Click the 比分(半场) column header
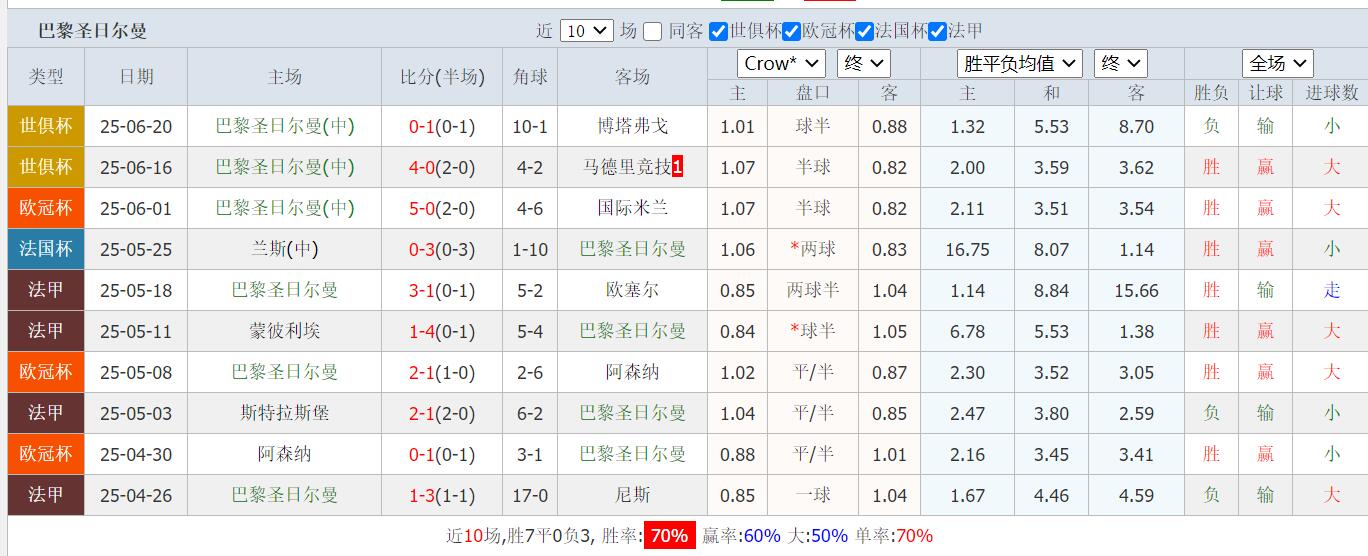The height and width of the screenshot is (556, 1368). coord(442,77)
